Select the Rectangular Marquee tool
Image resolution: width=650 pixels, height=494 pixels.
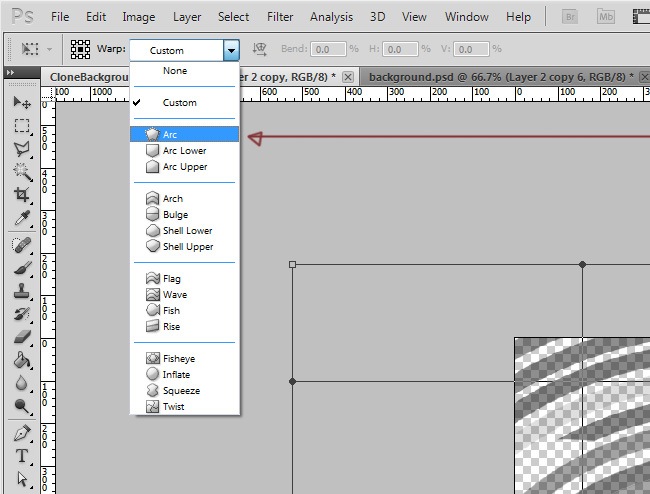21,126
